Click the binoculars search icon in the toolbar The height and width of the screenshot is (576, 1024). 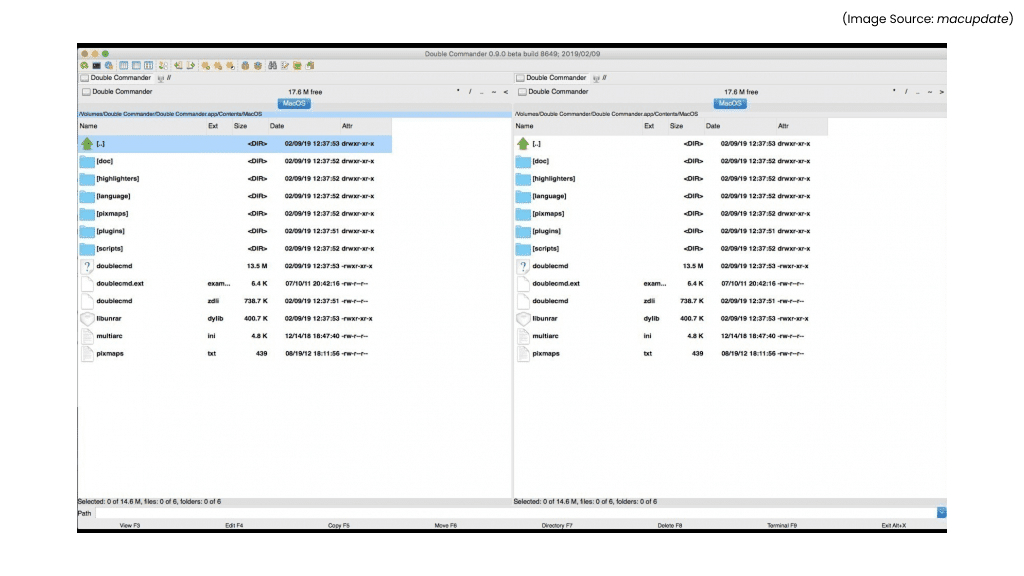tap(271, 66)
